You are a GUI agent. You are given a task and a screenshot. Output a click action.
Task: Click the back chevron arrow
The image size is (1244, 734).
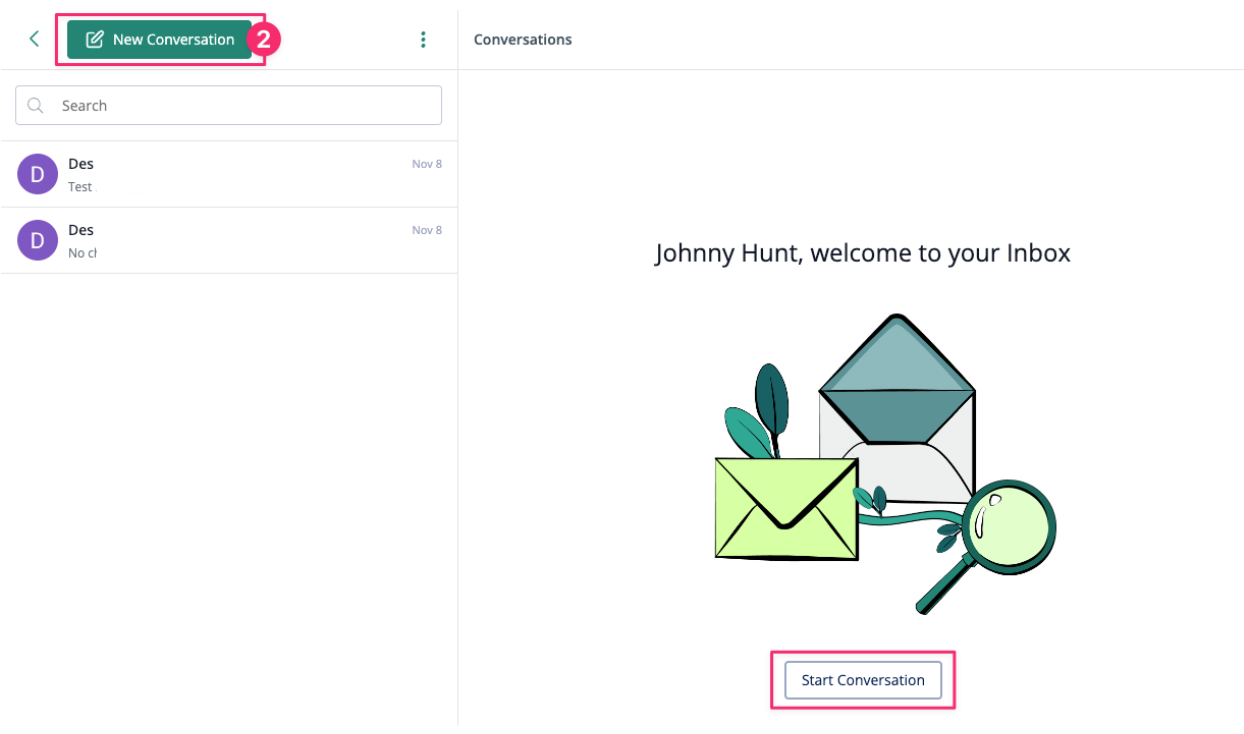coord(34,39)
